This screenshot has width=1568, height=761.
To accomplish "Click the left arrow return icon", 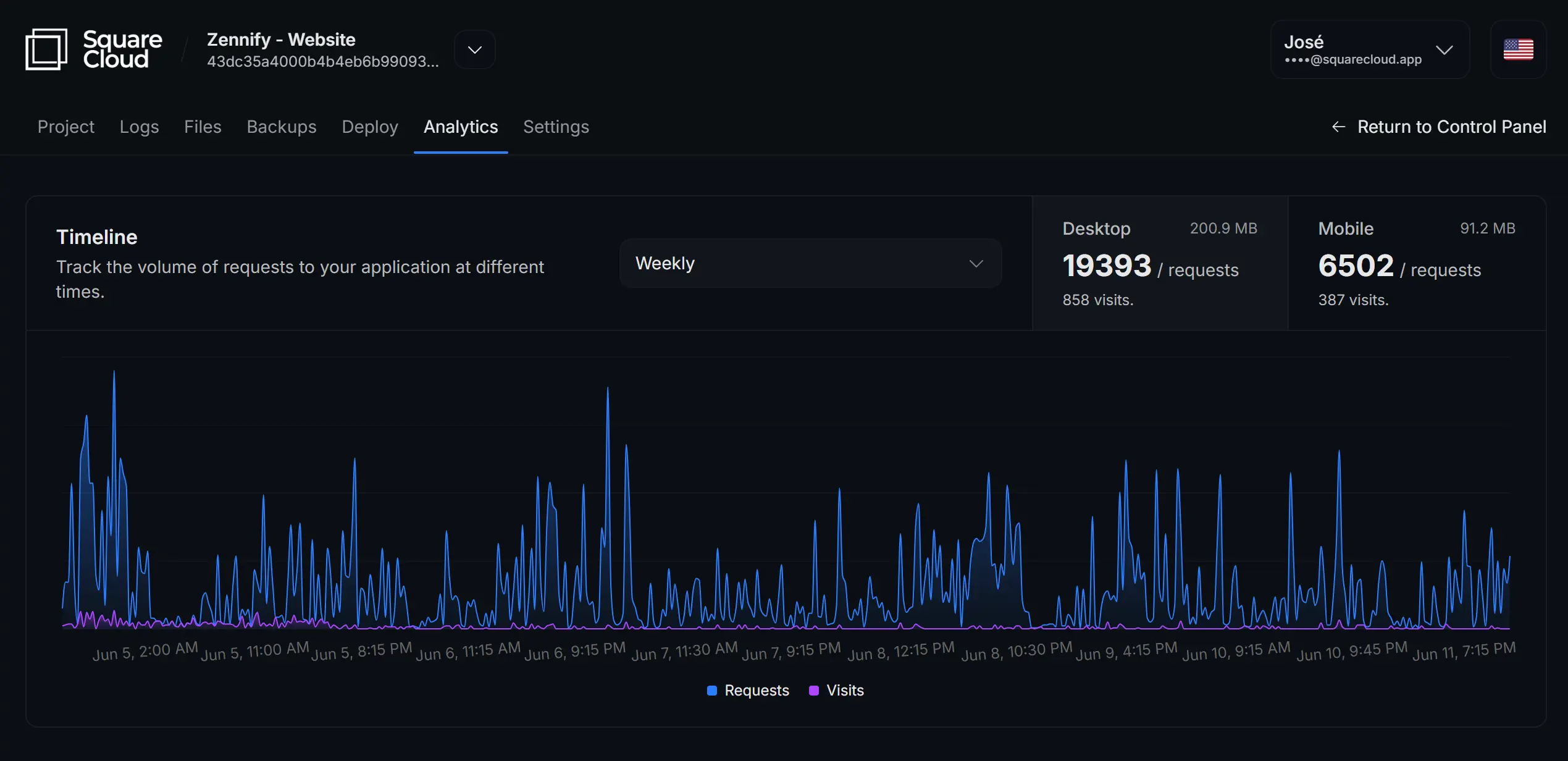I will coord(1338,127).
